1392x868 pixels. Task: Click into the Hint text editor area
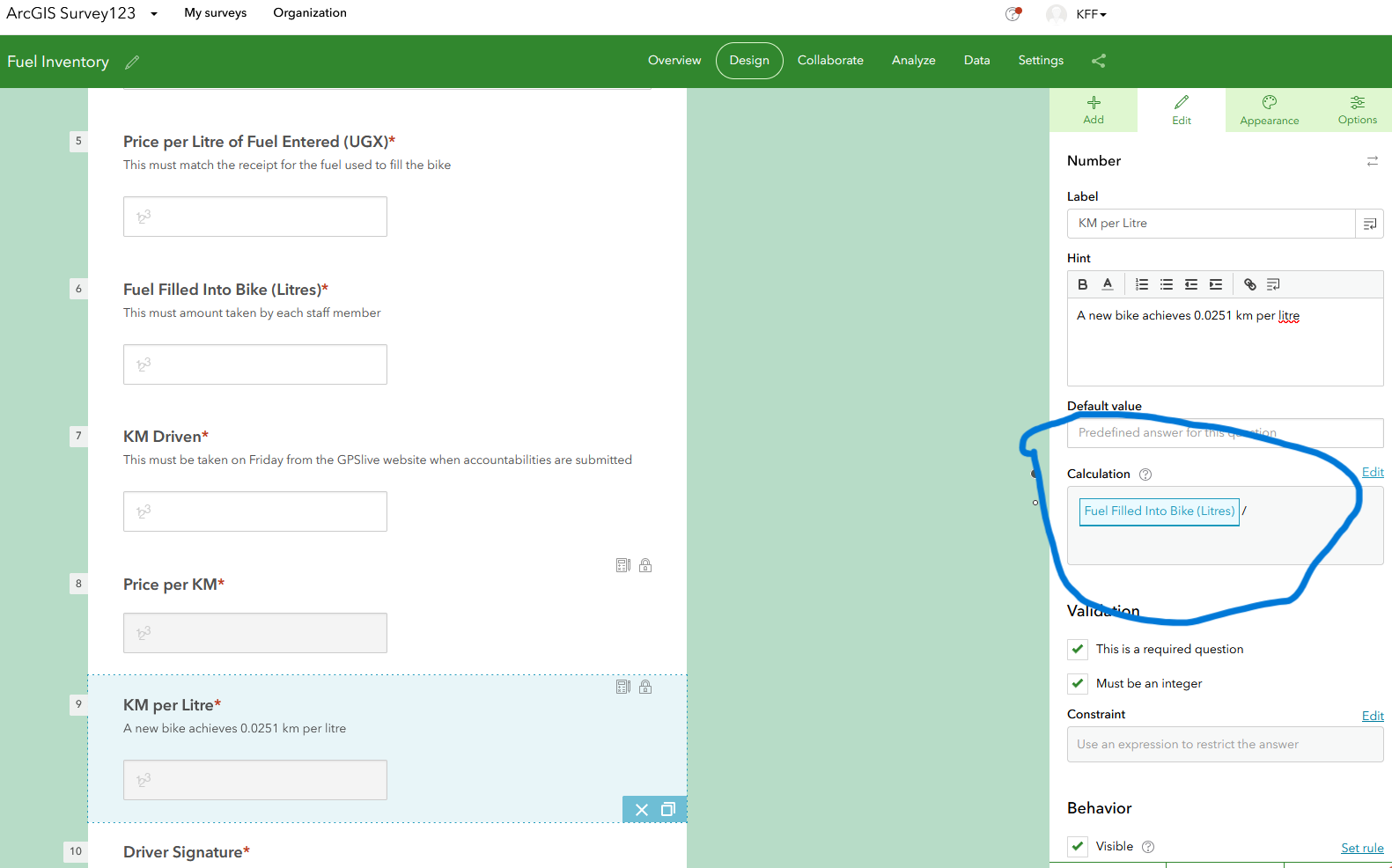(x=1225, y=342)
